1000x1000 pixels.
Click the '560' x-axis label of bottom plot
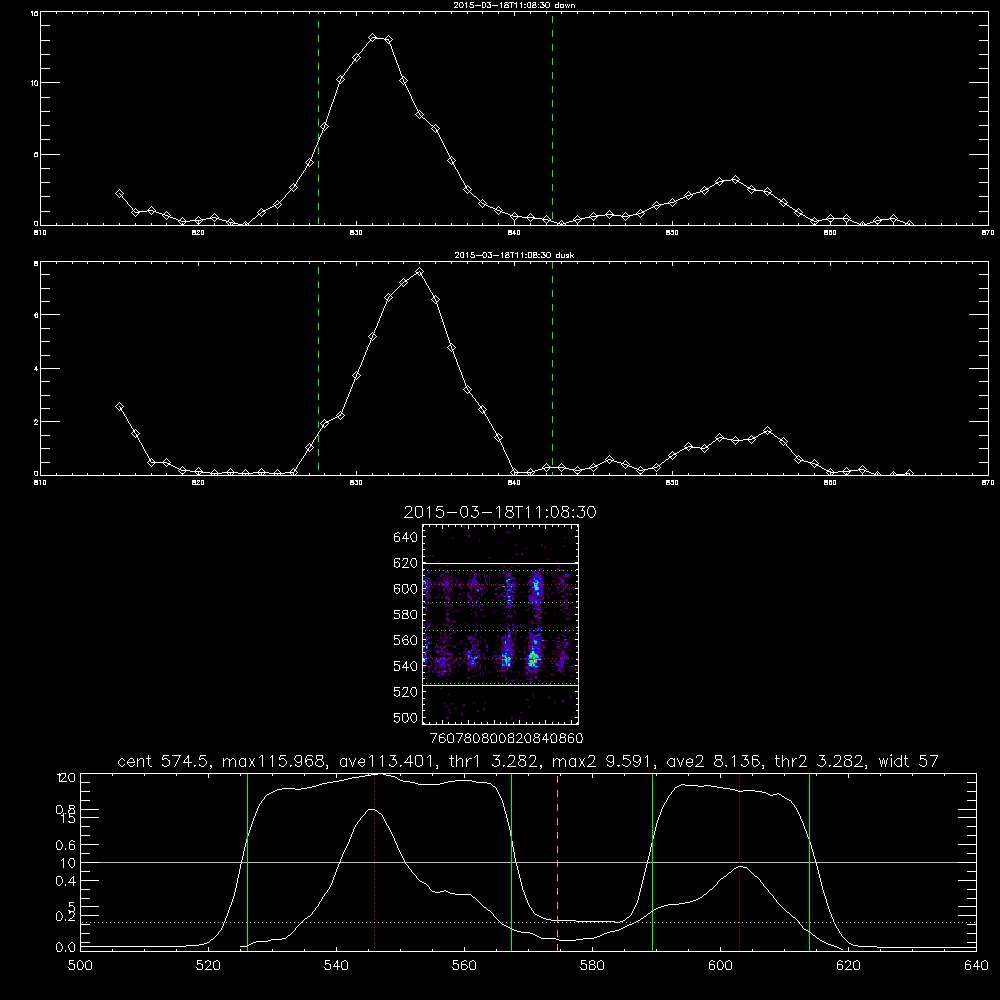coord(464,966)
